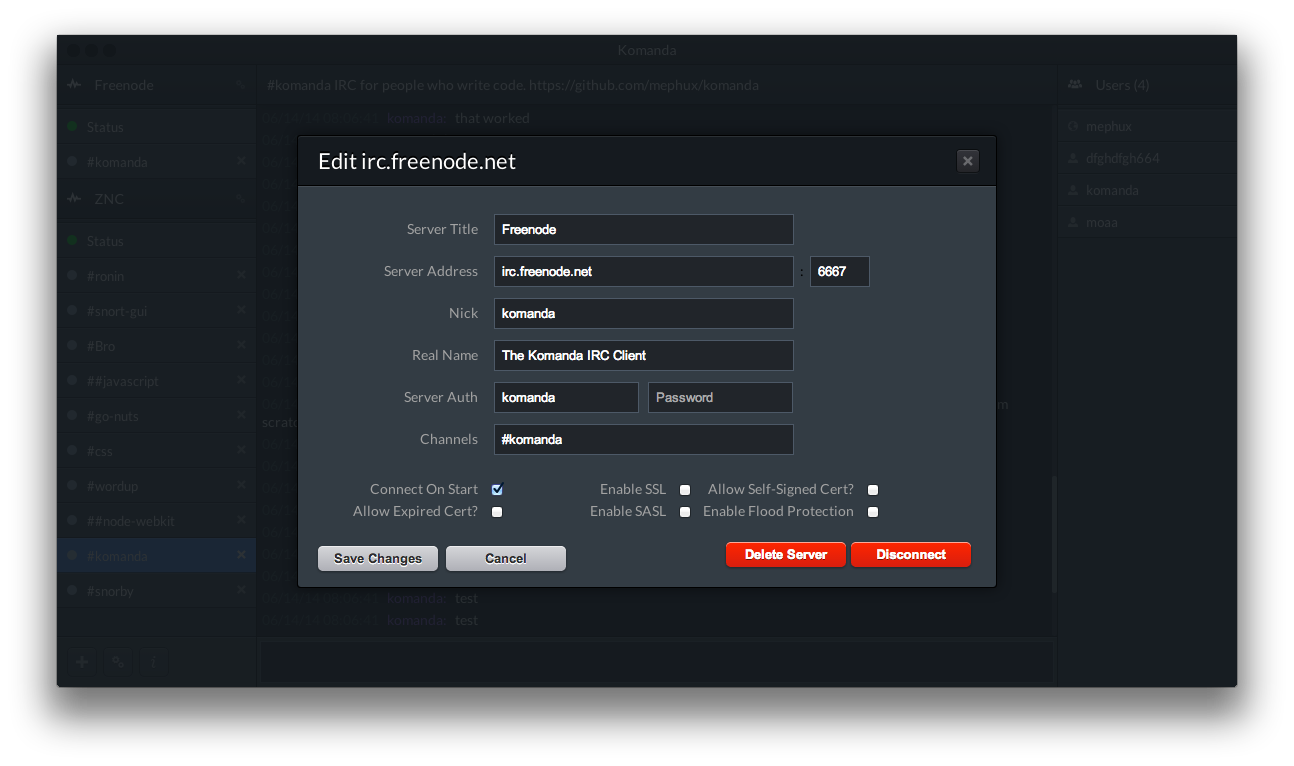Open the Status row under Freenode
Image resolution: width=1294 pixels, height=766 pixels.
(x=157, y=127)
